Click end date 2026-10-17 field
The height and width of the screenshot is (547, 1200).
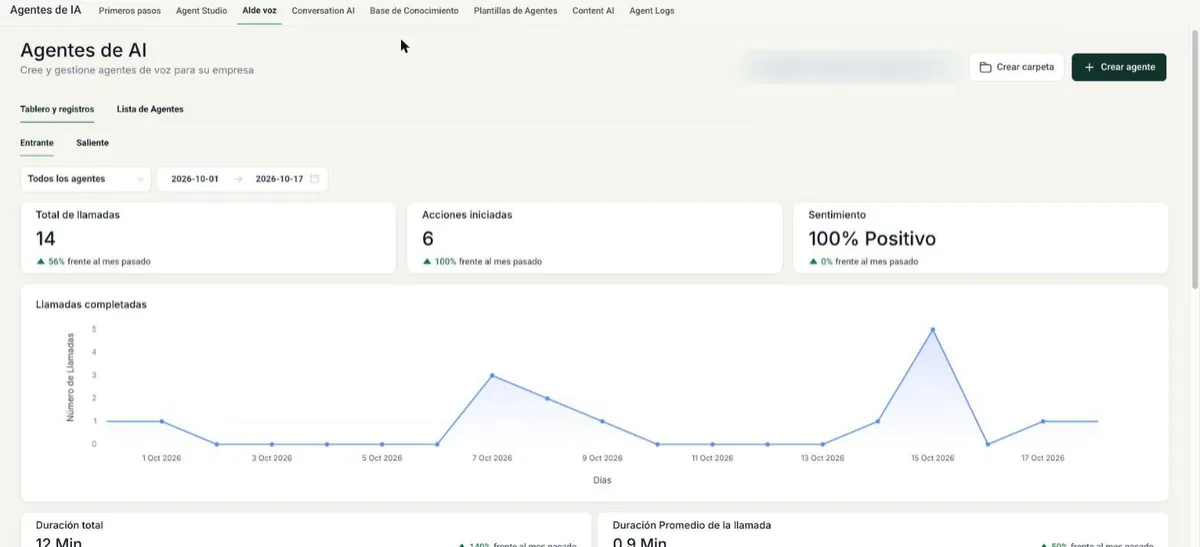279,179
